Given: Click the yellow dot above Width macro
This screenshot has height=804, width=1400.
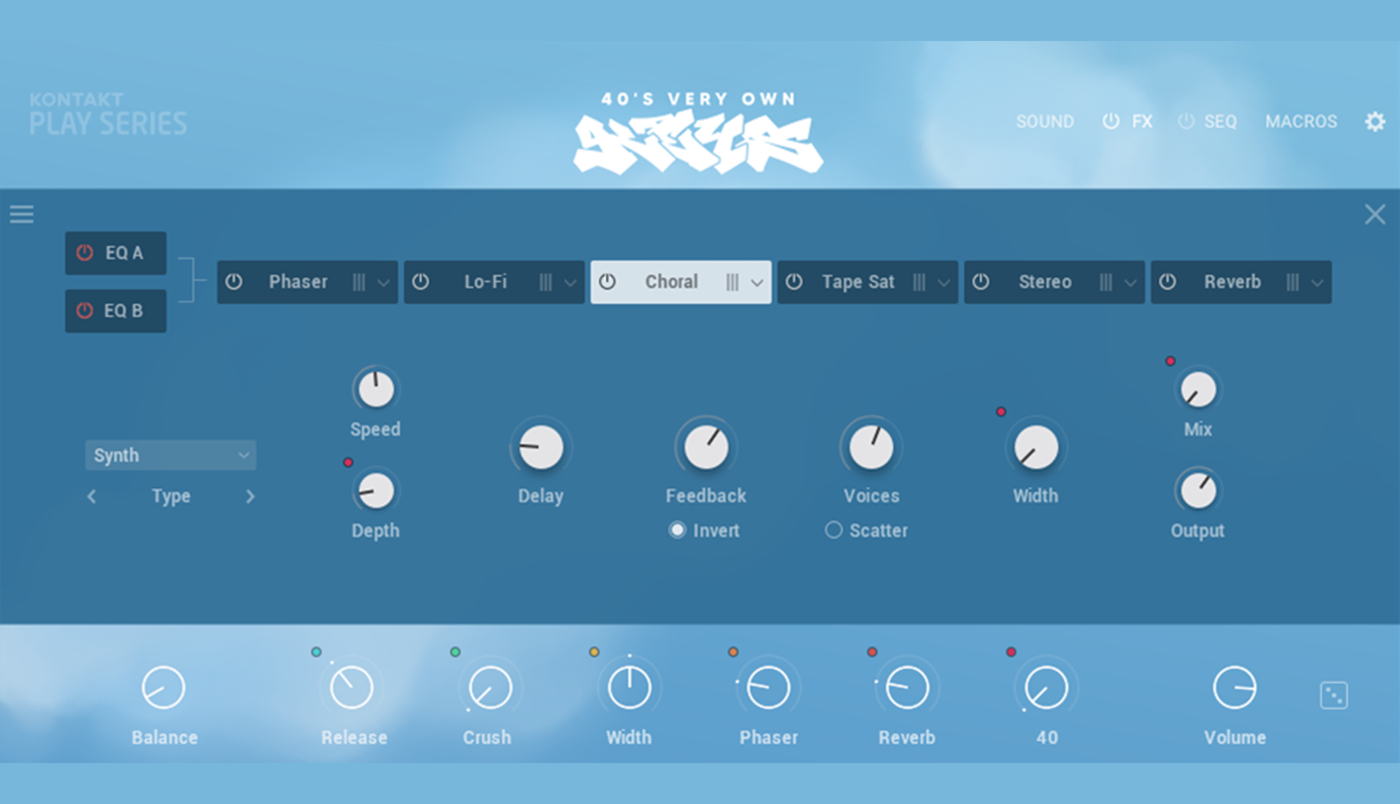Looking at the screenshot, I should point(594,652).
